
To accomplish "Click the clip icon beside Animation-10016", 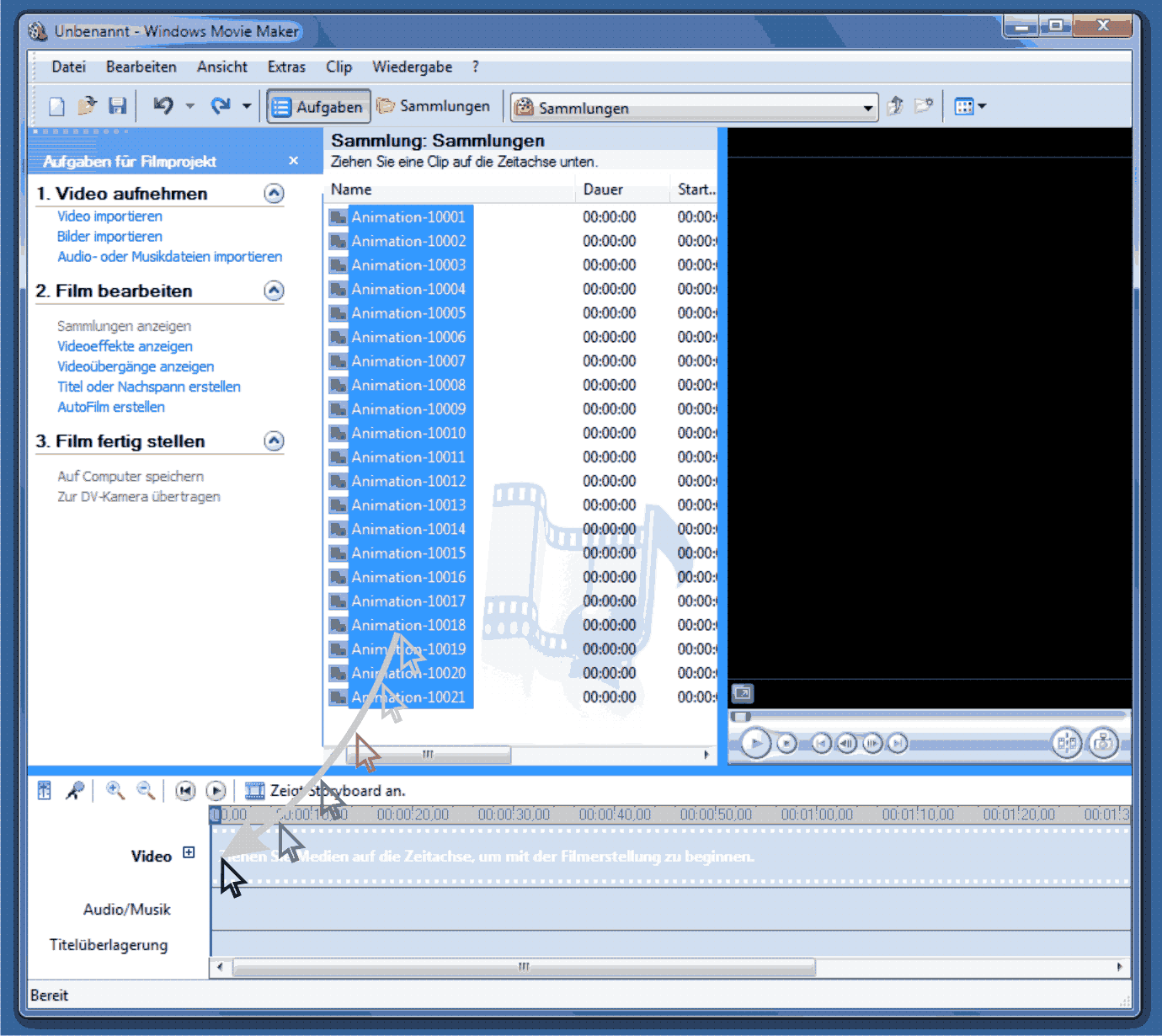I will (x=338, y=577).
